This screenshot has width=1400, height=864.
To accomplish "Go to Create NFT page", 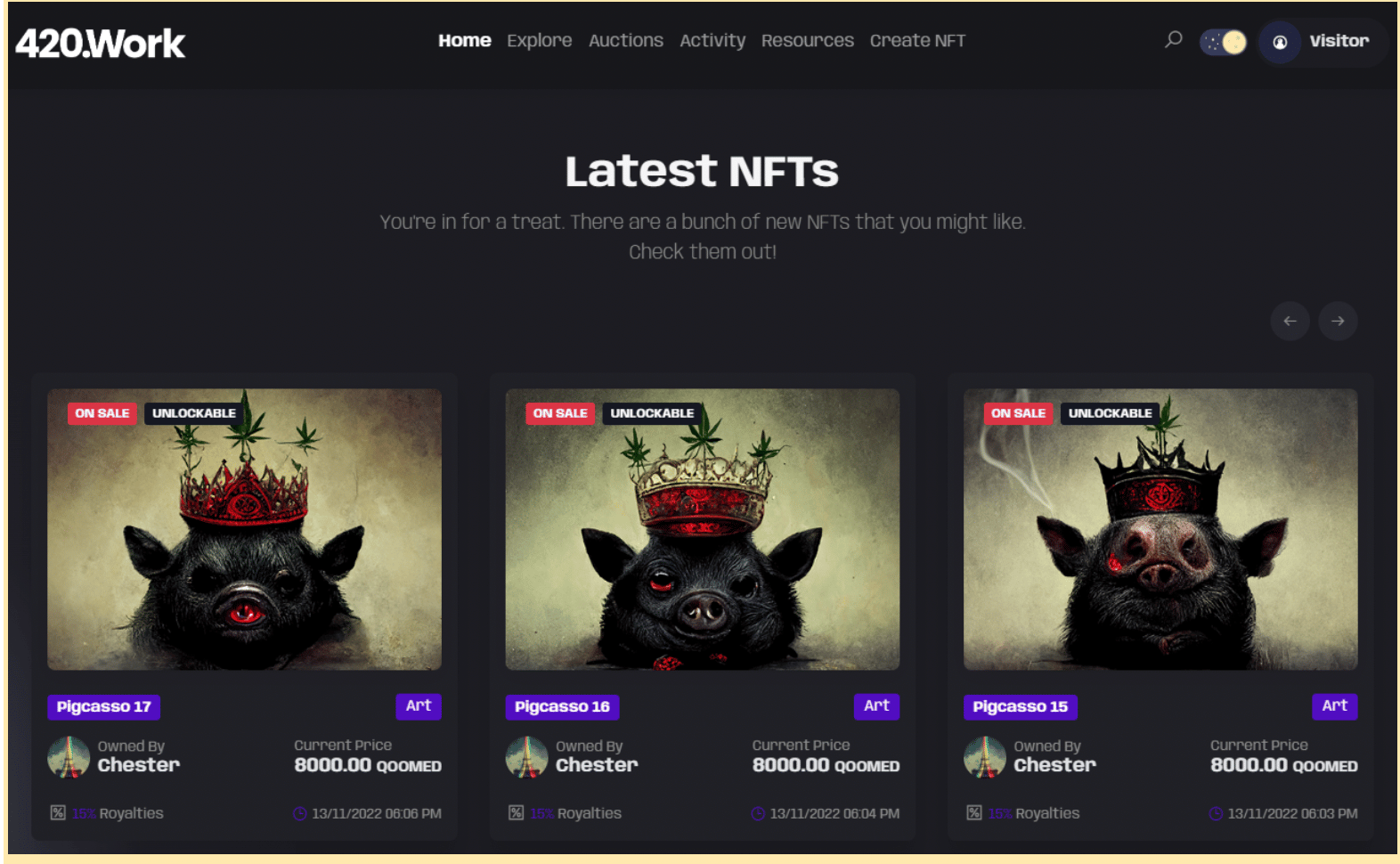I will (x=918, y=40).
